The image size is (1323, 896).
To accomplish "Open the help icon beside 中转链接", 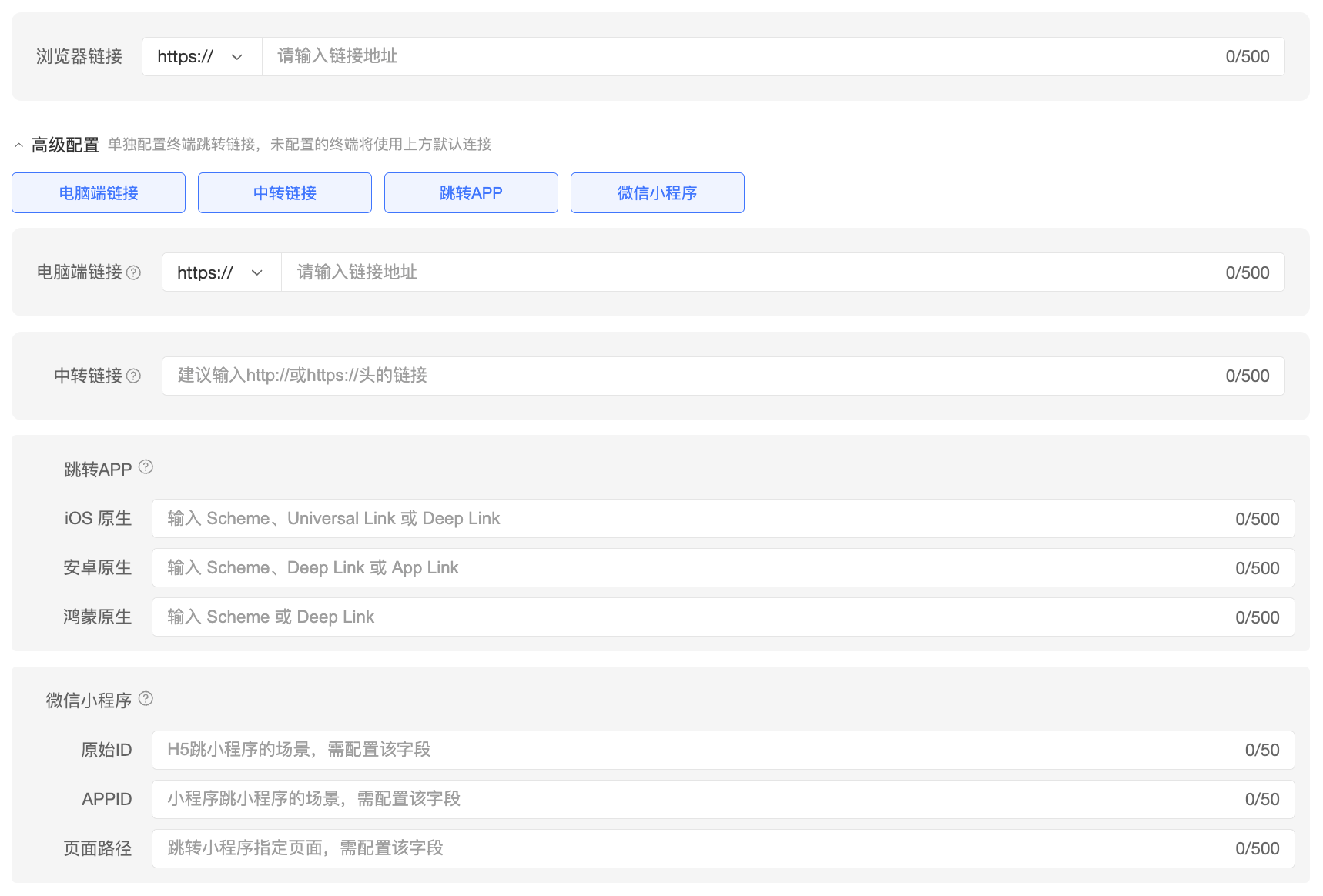I will click(133, 376).
